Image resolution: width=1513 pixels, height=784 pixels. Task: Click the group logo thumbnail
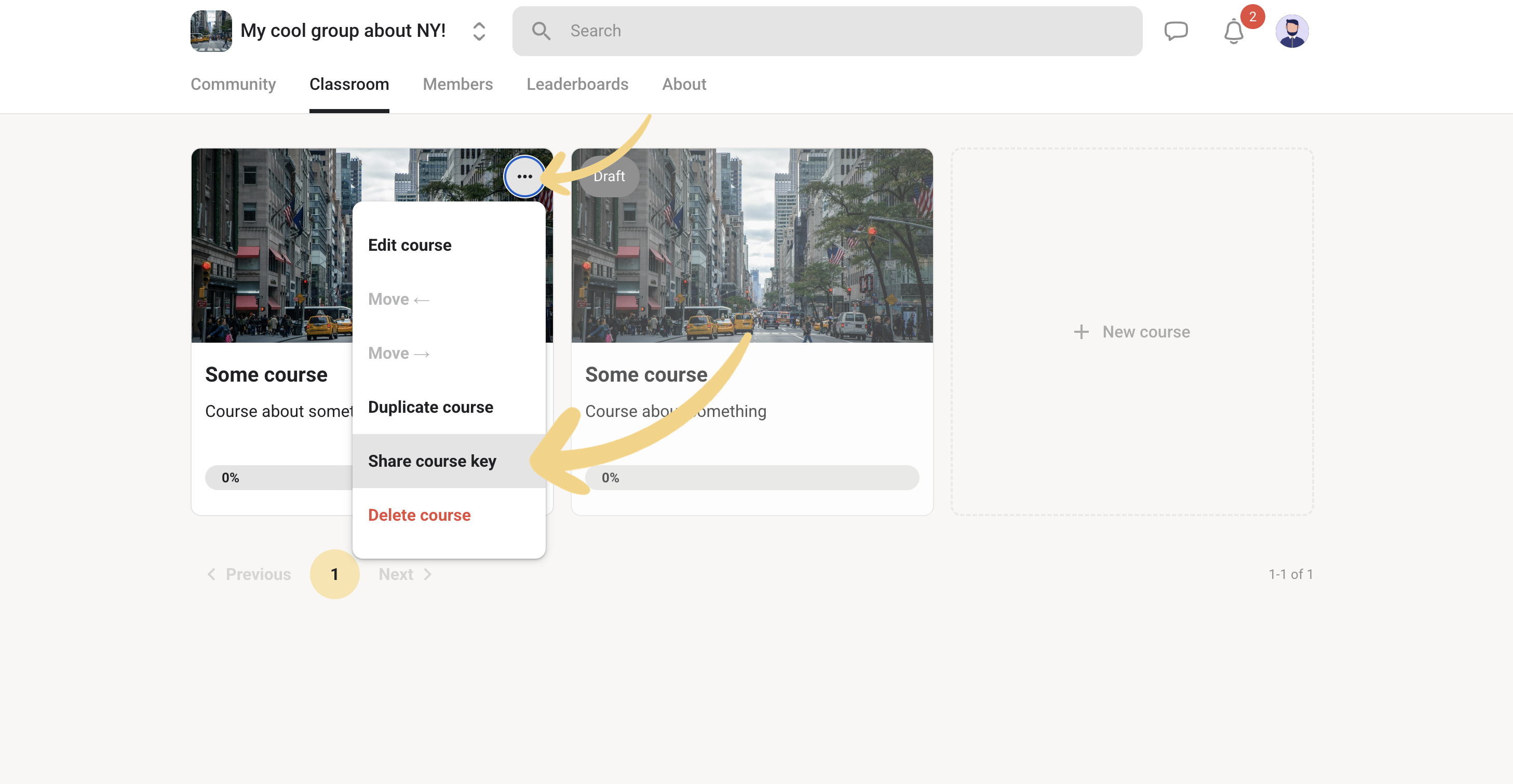click(x=211, y=31)
